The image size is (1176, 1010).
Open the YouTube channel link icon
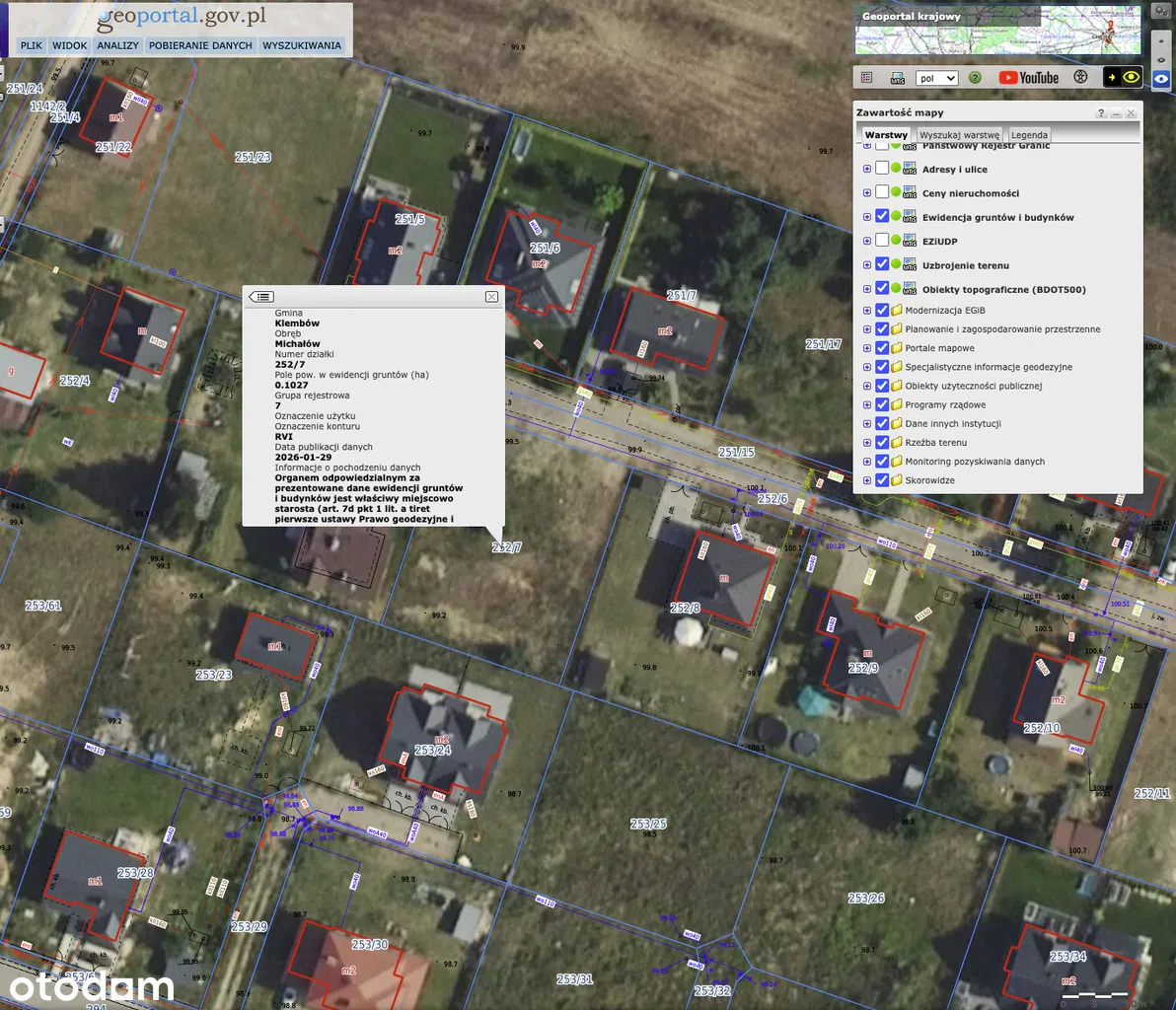1028,78
